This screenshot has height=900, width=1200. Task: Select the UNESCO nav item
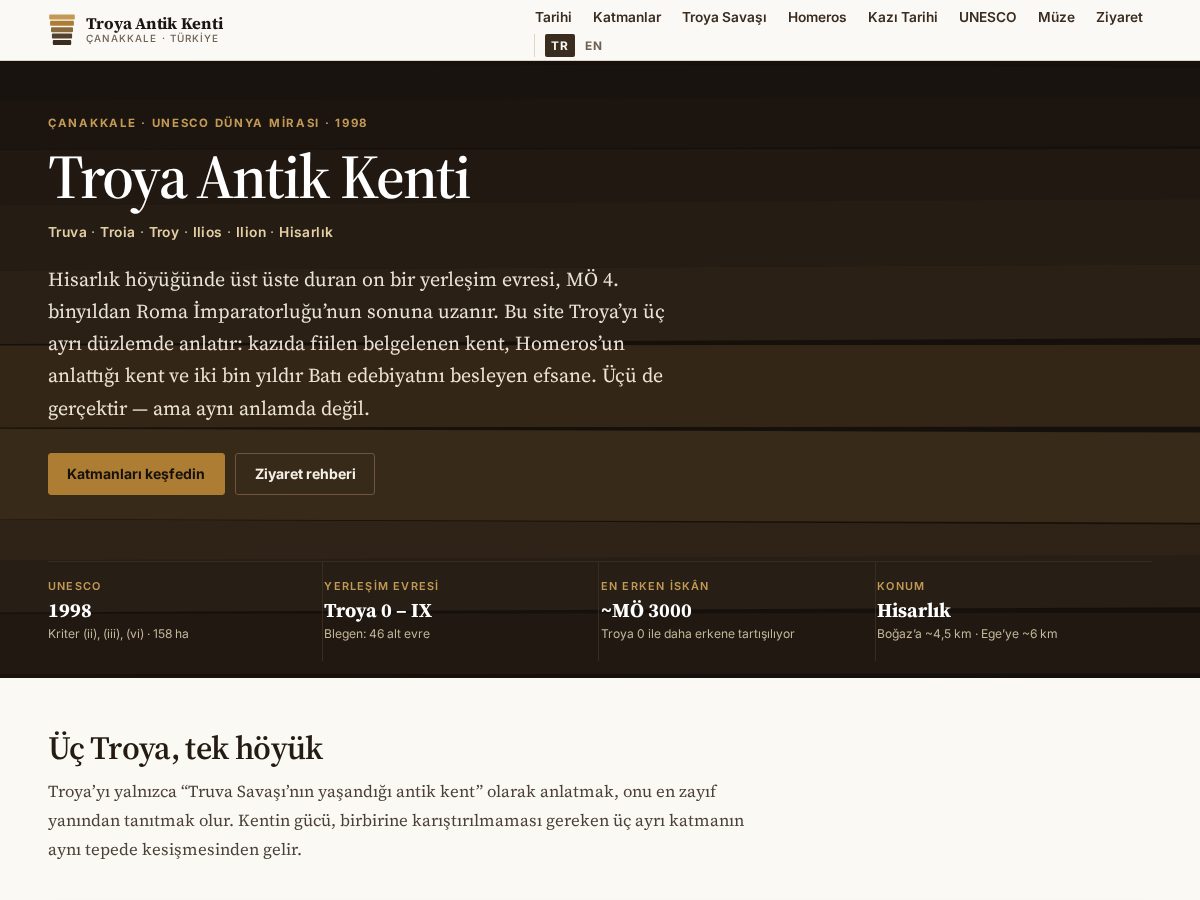click(x=988, y=17)
